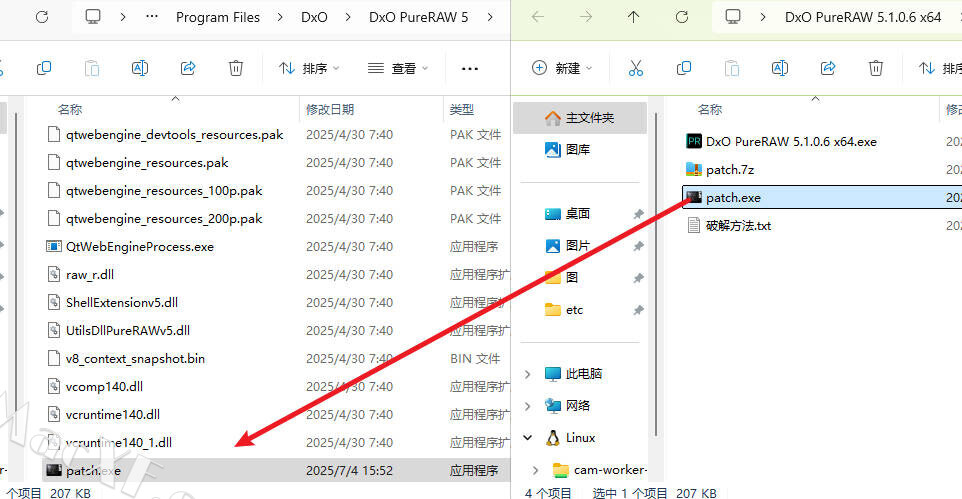Click Forward arrow in right Explorer window

click(586, 17)
